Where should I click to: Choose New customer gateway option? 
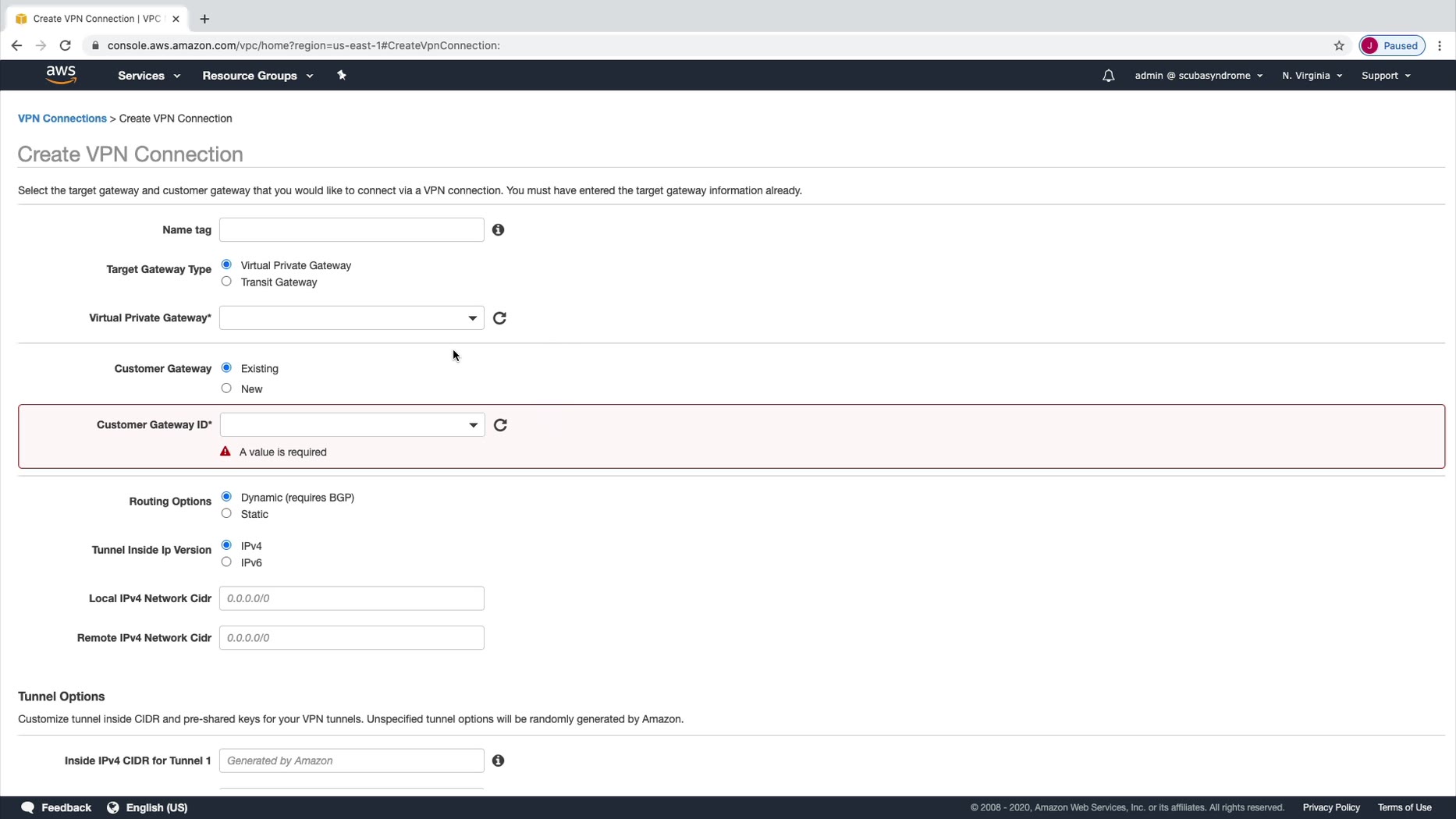226,388
